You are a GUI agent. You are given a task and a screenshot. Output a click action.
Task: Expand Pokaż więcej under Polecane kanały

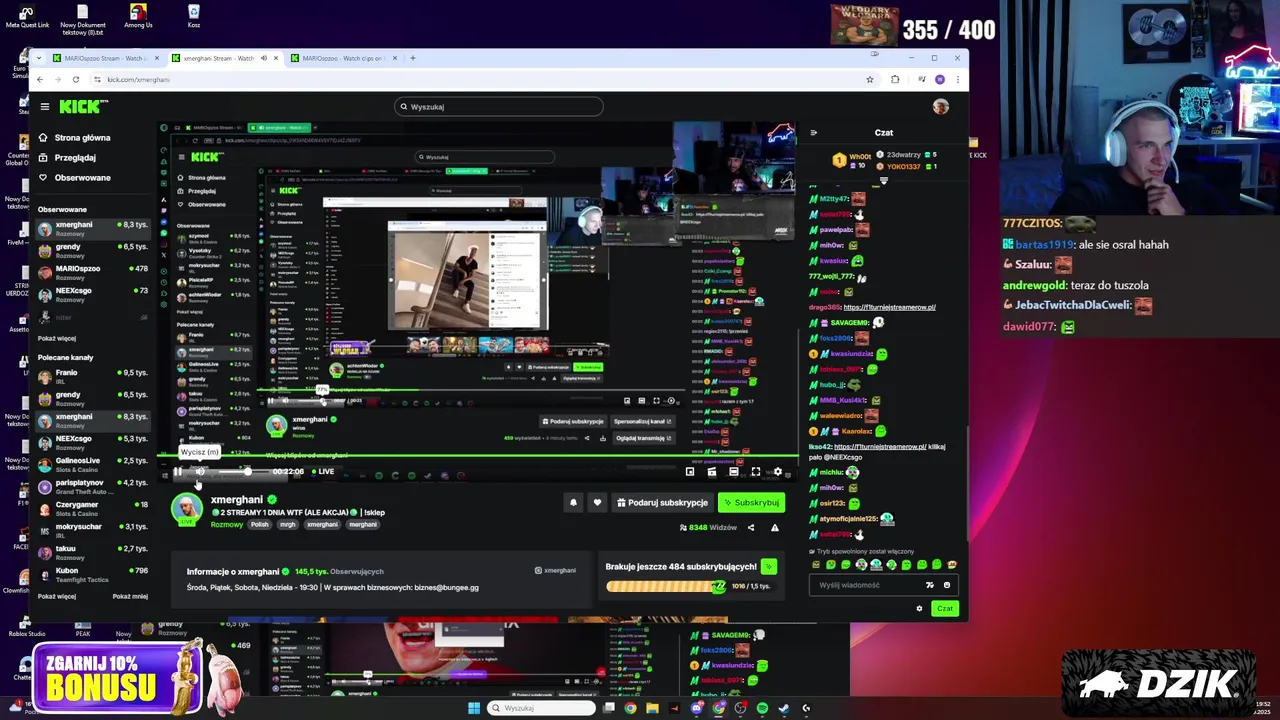click(57, 597)
